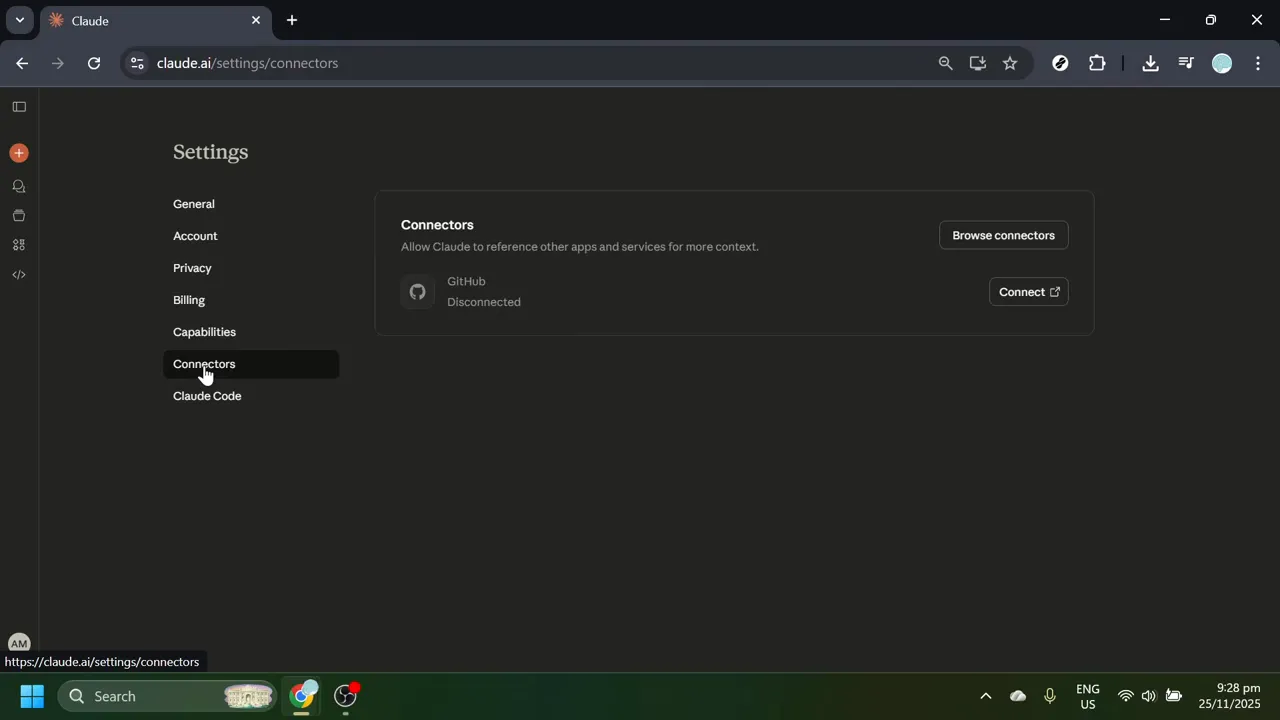Image resolution: width=1280 pixels, height=720 pixels.
Task: Open the ENG US language switcher
Action: 1088,696
